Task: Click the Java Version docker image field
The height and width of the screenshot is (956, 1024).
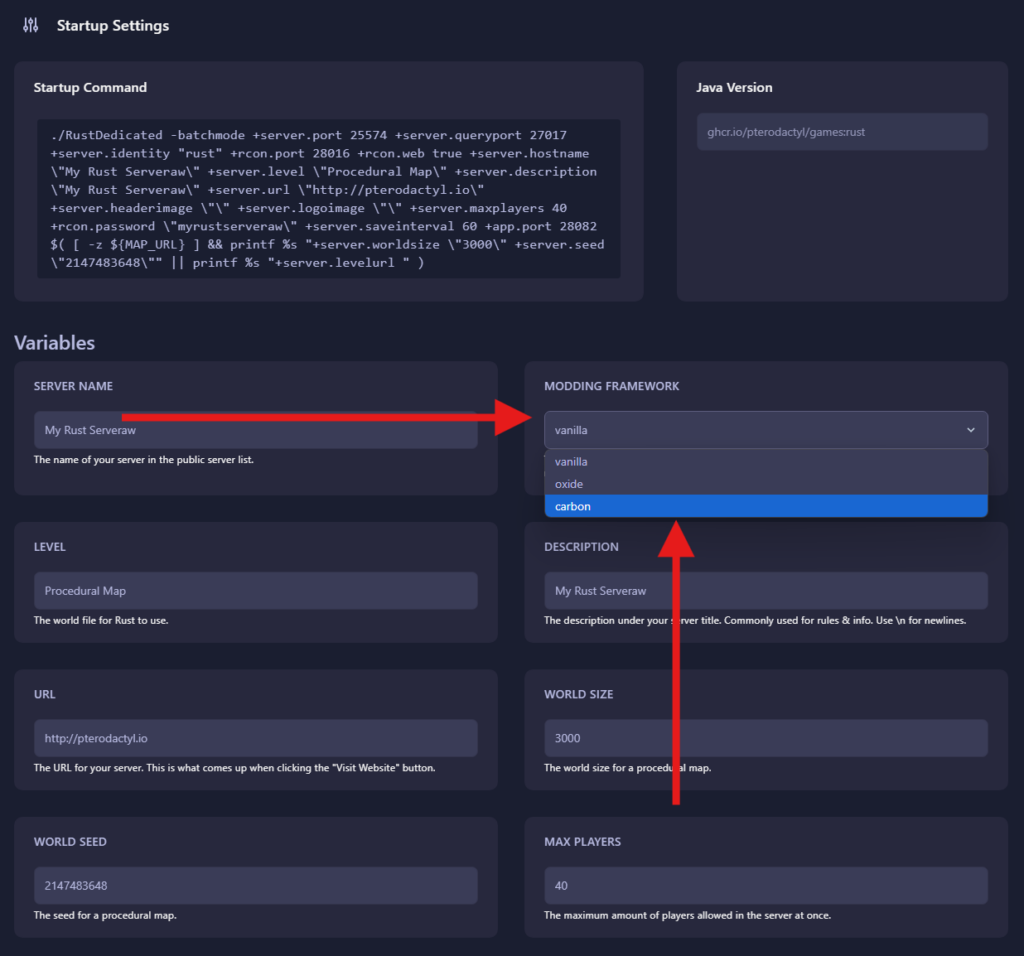Action: pyautogui.click(x=841, y=132)
